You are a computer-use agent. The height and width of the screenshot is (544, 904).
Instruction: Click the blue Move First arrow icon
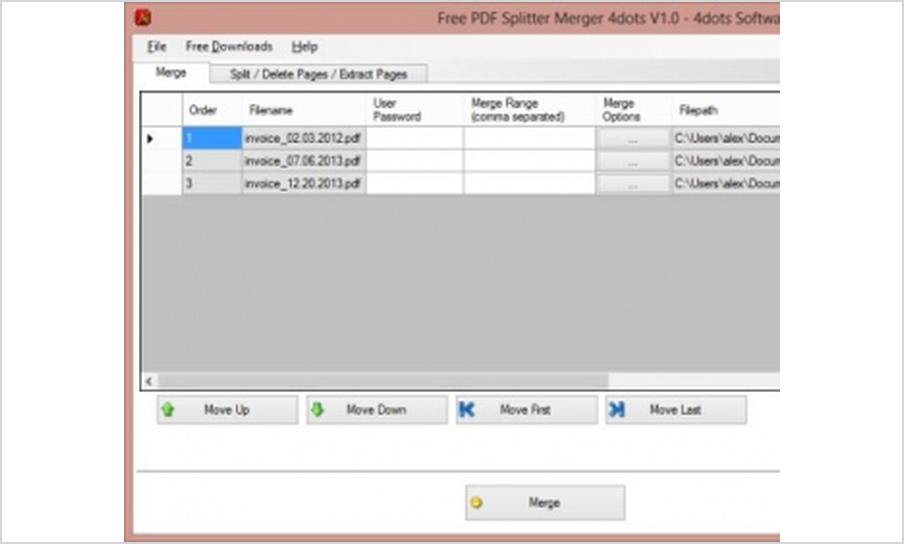pyautogui.click(x=466, y=410)
